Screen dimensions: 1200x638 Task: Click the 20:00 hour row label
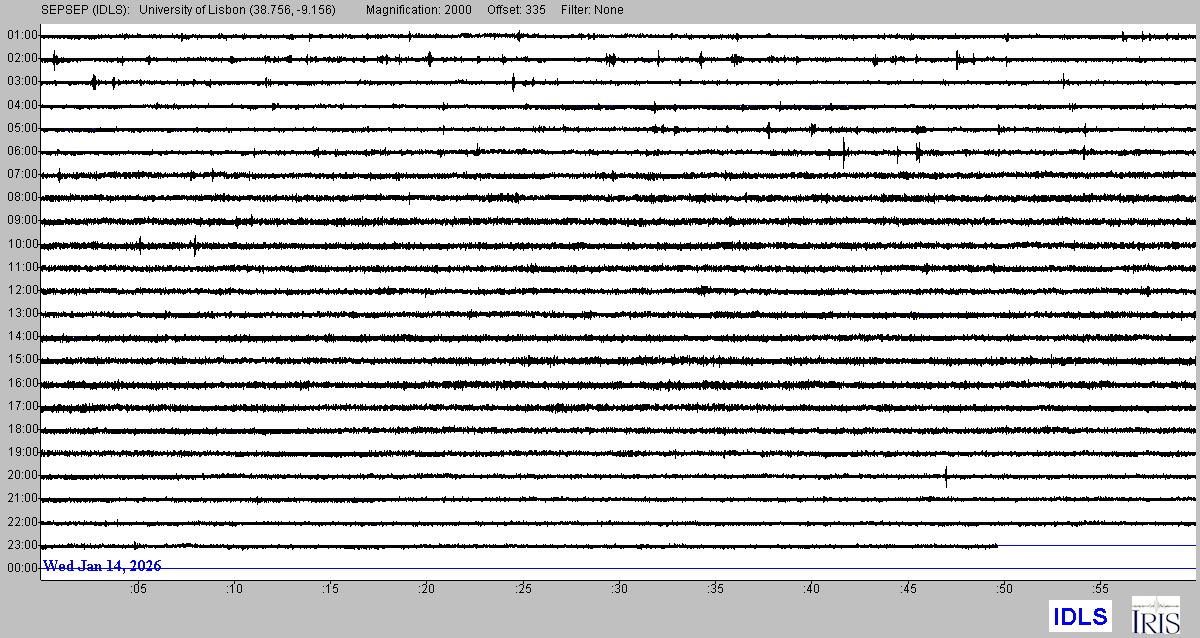click(22, 475)
